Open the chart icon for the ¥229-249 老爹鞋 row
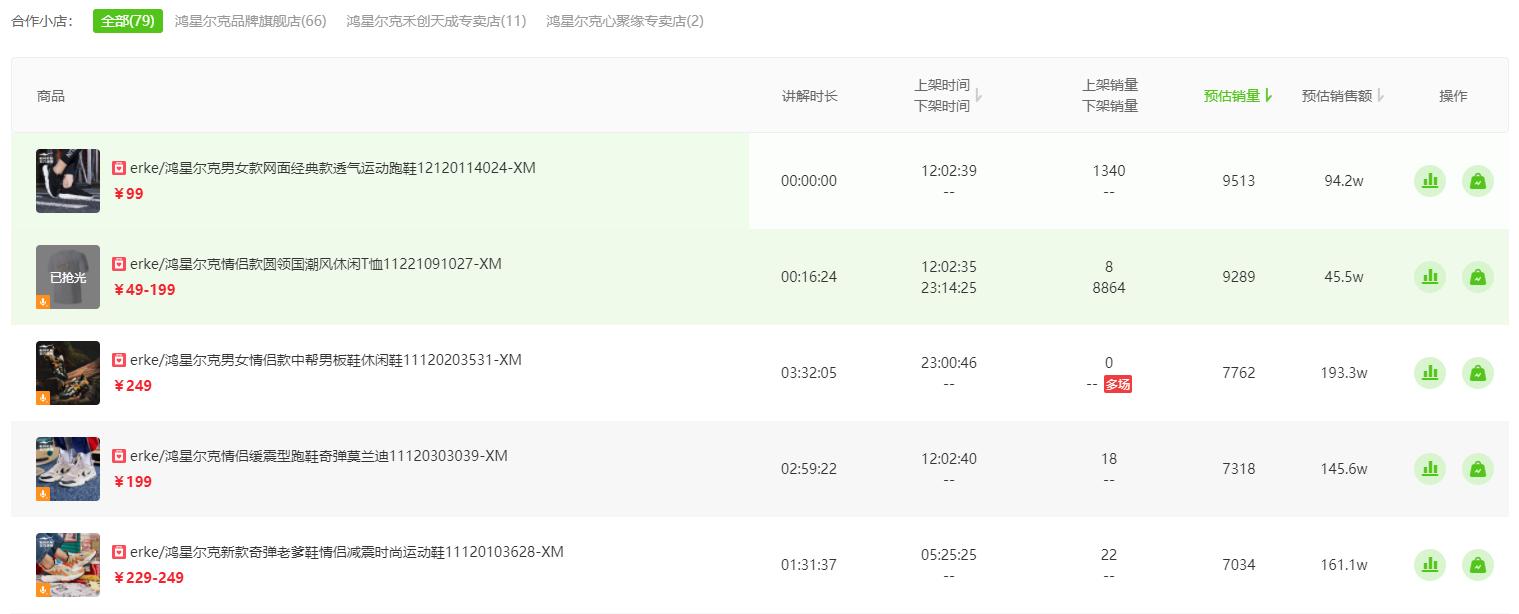Viewport: 1519px width, 614px height. (x=1430, y=565)
